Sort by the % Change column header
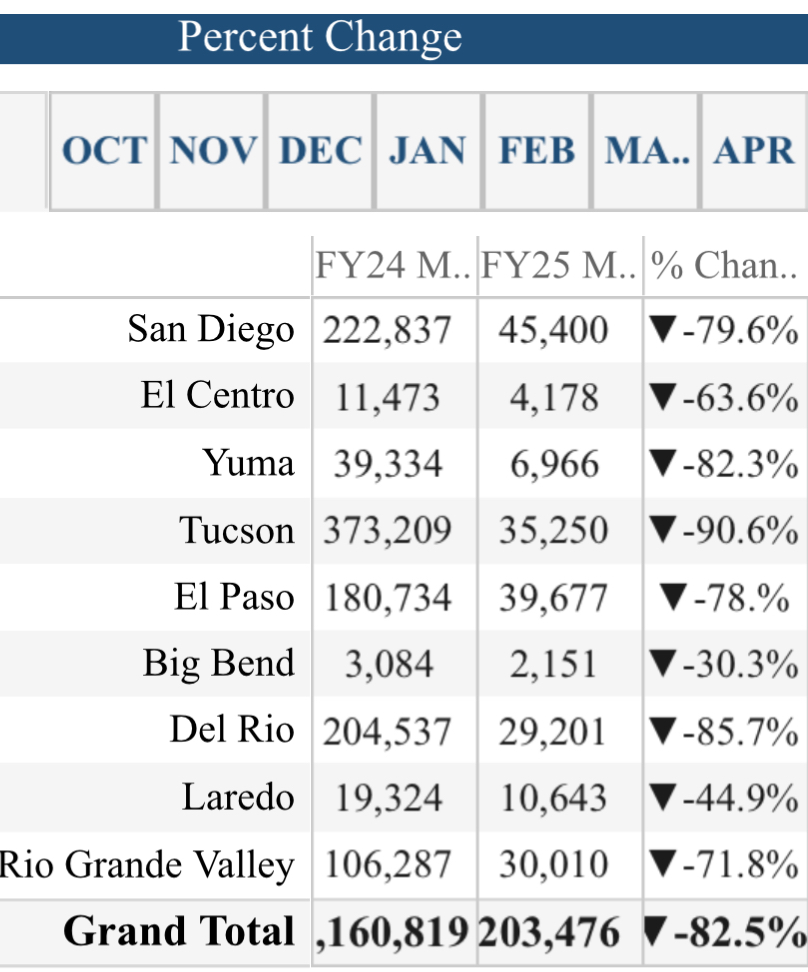The height and width of the screenshot is (972, 808). point(725,266)
